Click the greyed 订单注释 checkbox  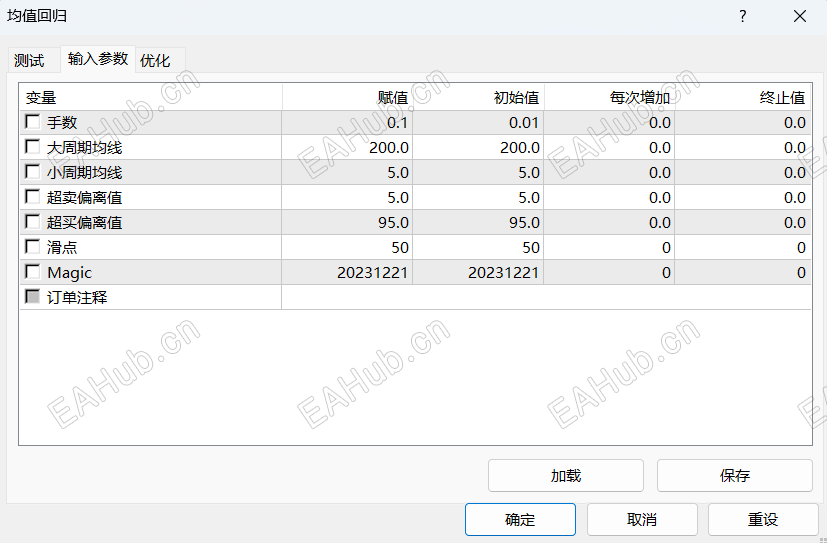pos(33,297)
